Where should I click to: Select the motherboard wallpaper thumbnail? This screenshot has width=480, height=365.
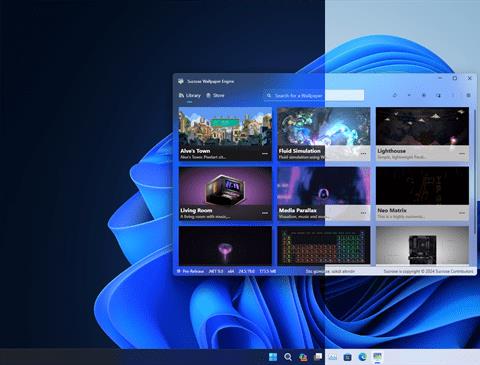422,246
